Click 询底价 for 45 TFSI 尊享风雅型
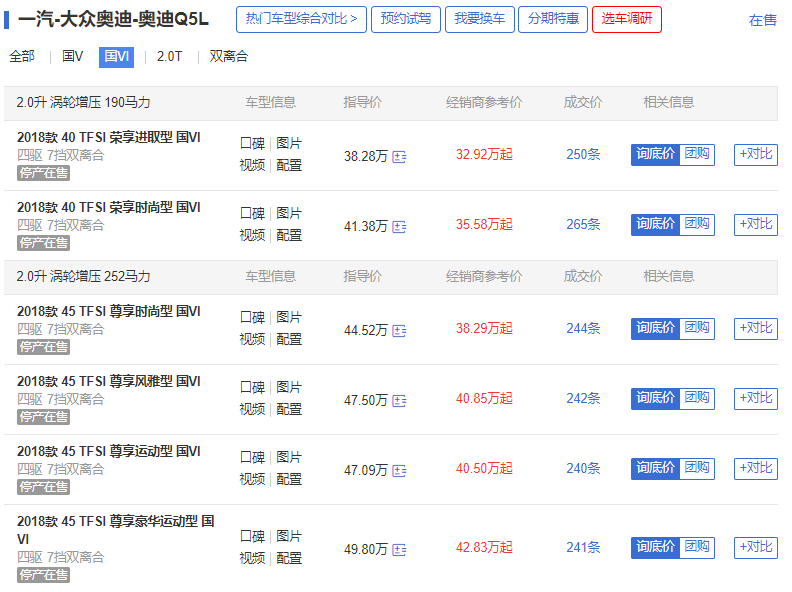 point(655,399)
